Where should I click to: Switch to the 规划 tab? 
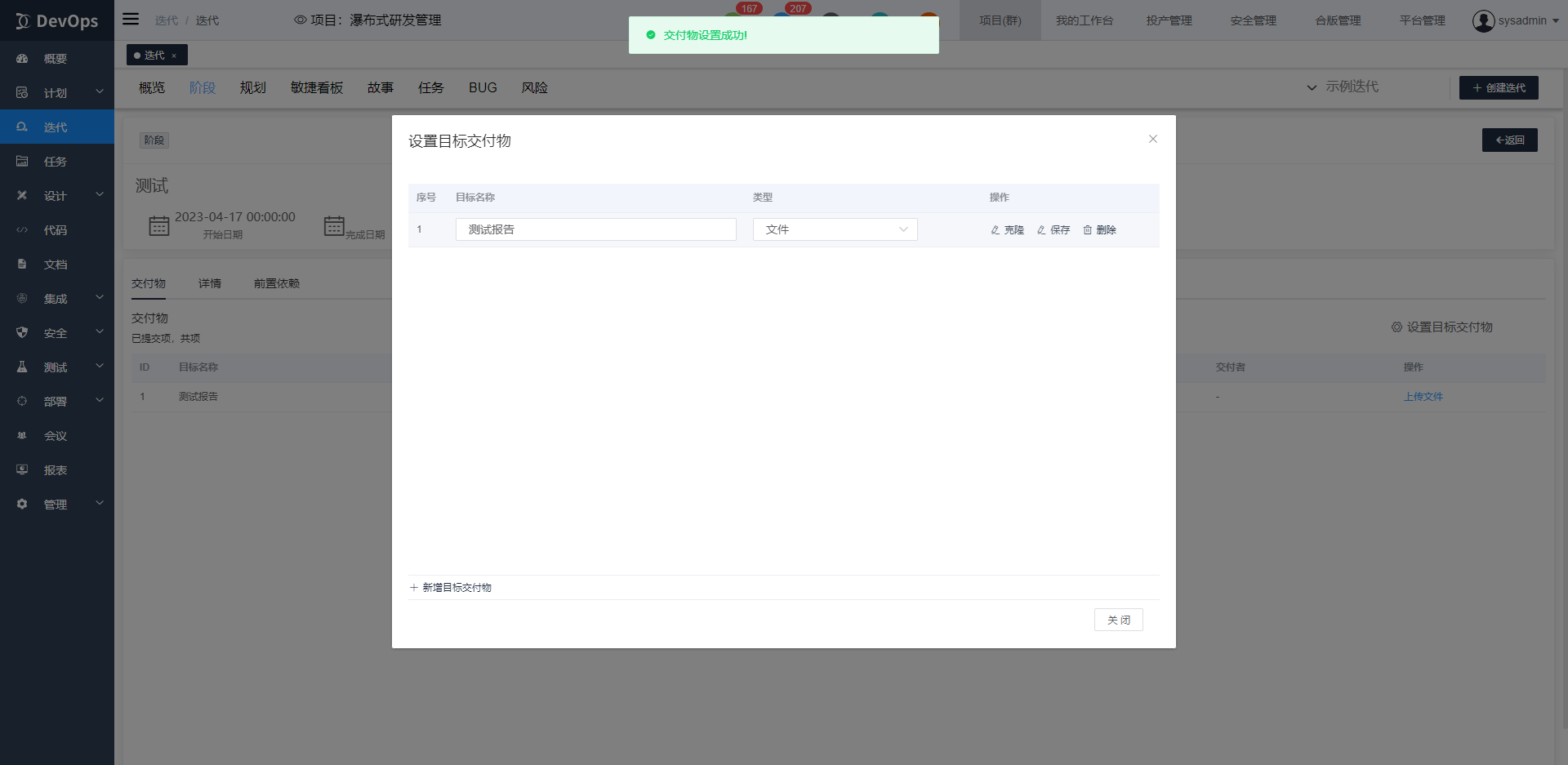(253, 87)
